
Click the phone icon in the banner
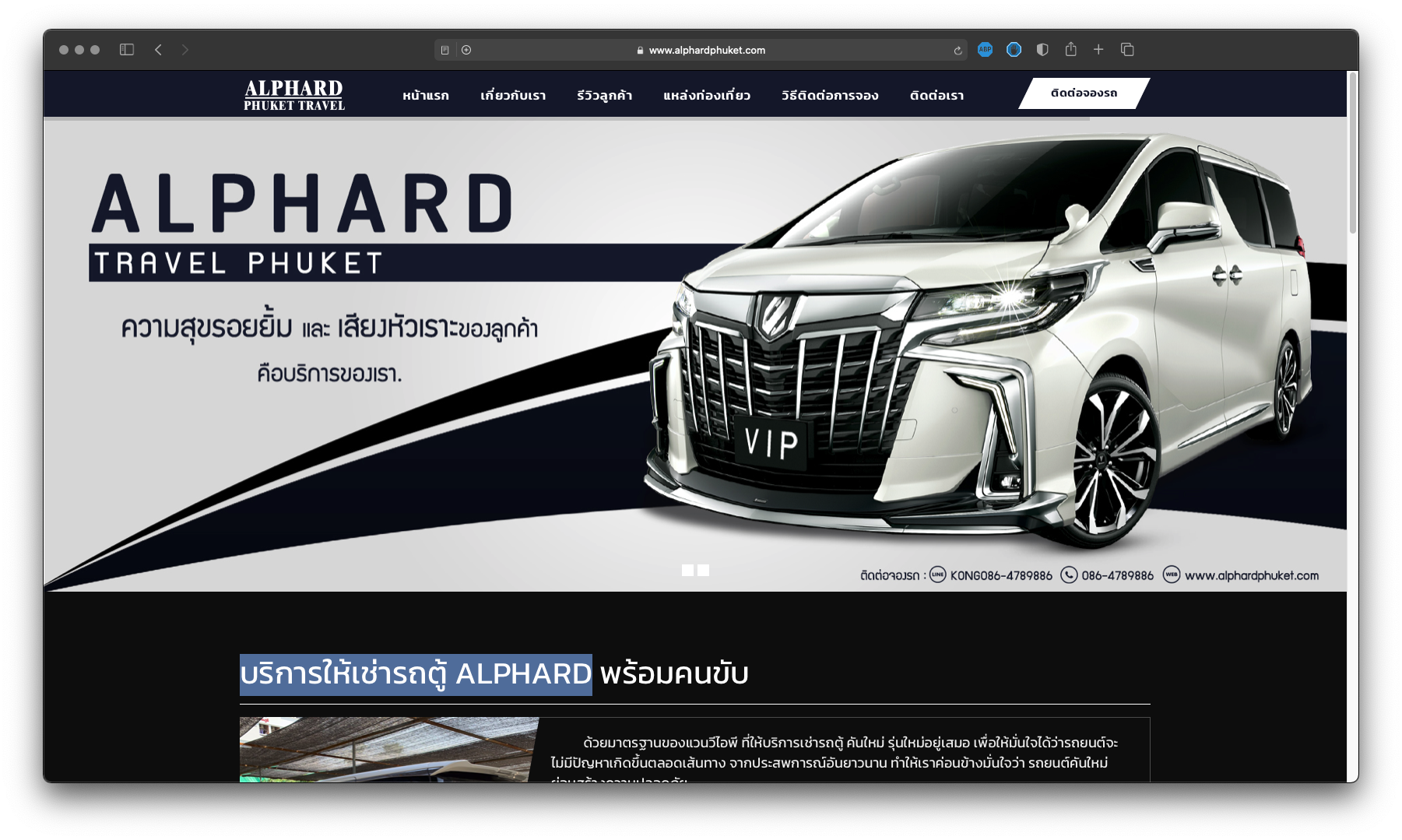point(1069,575)
